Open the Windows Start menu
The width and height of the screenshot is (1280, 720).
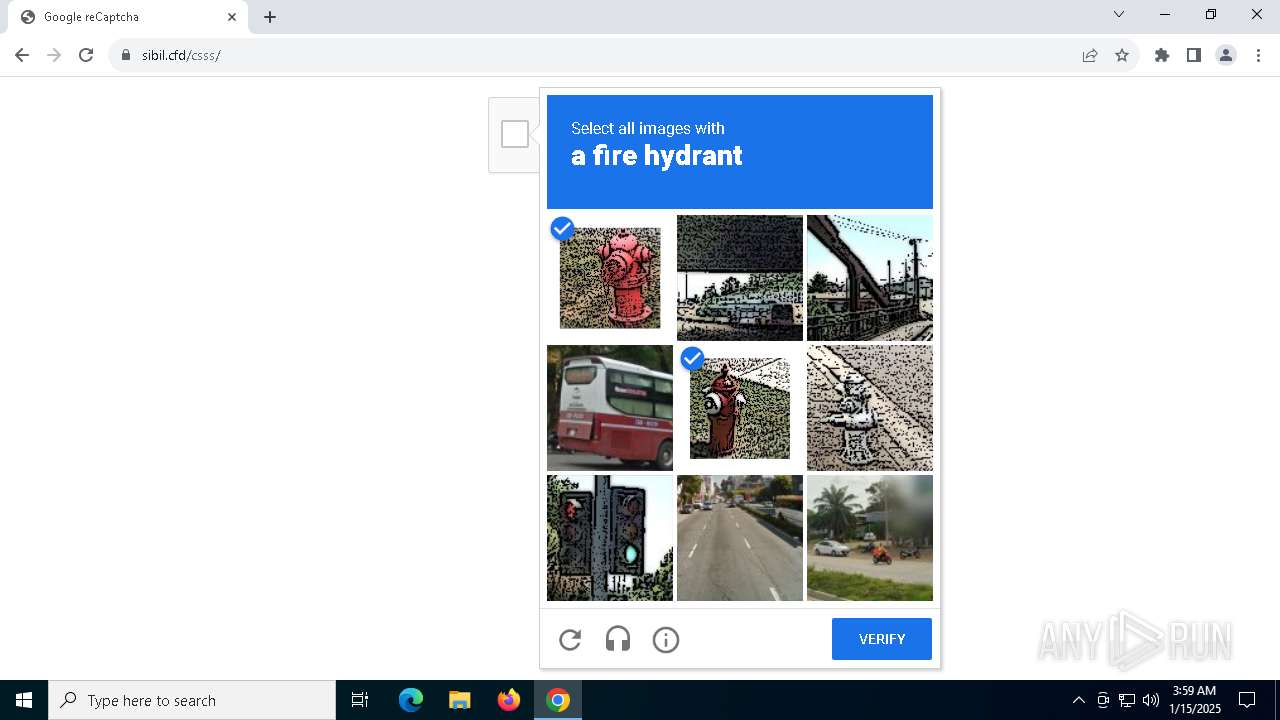point(24,700)
